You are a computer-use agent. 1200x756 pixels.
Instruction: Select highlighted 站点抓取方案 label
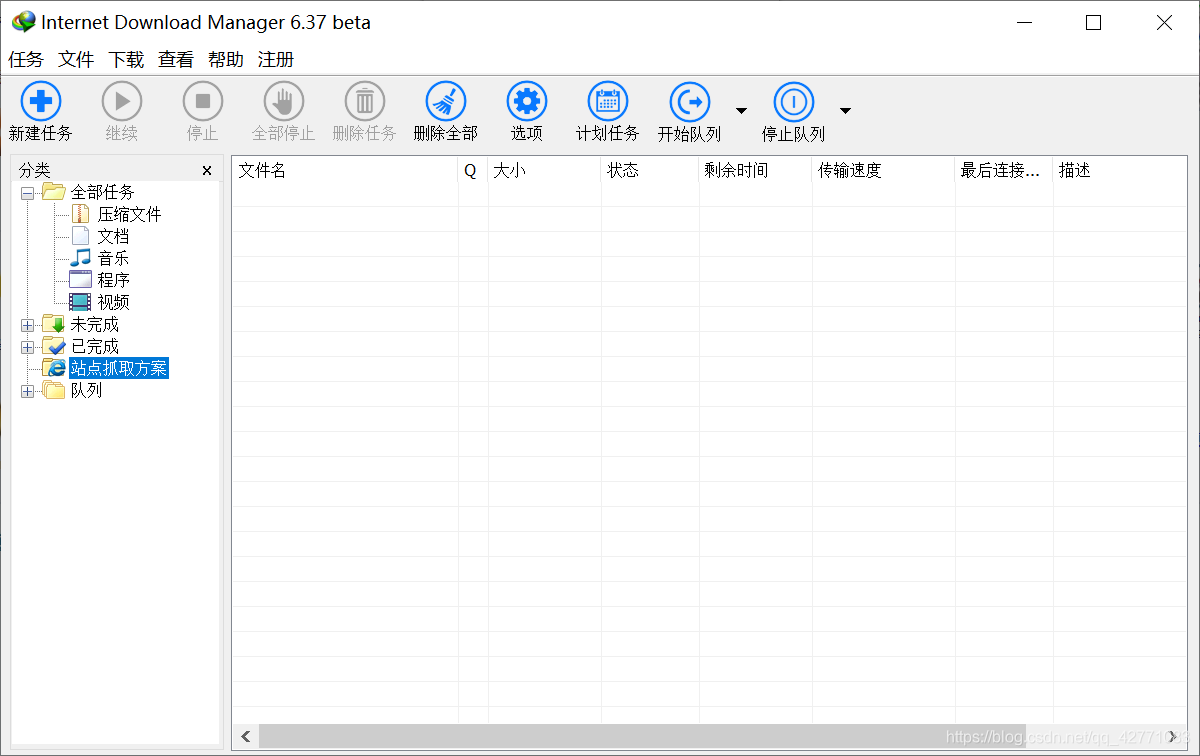click(x=119, y=368)
